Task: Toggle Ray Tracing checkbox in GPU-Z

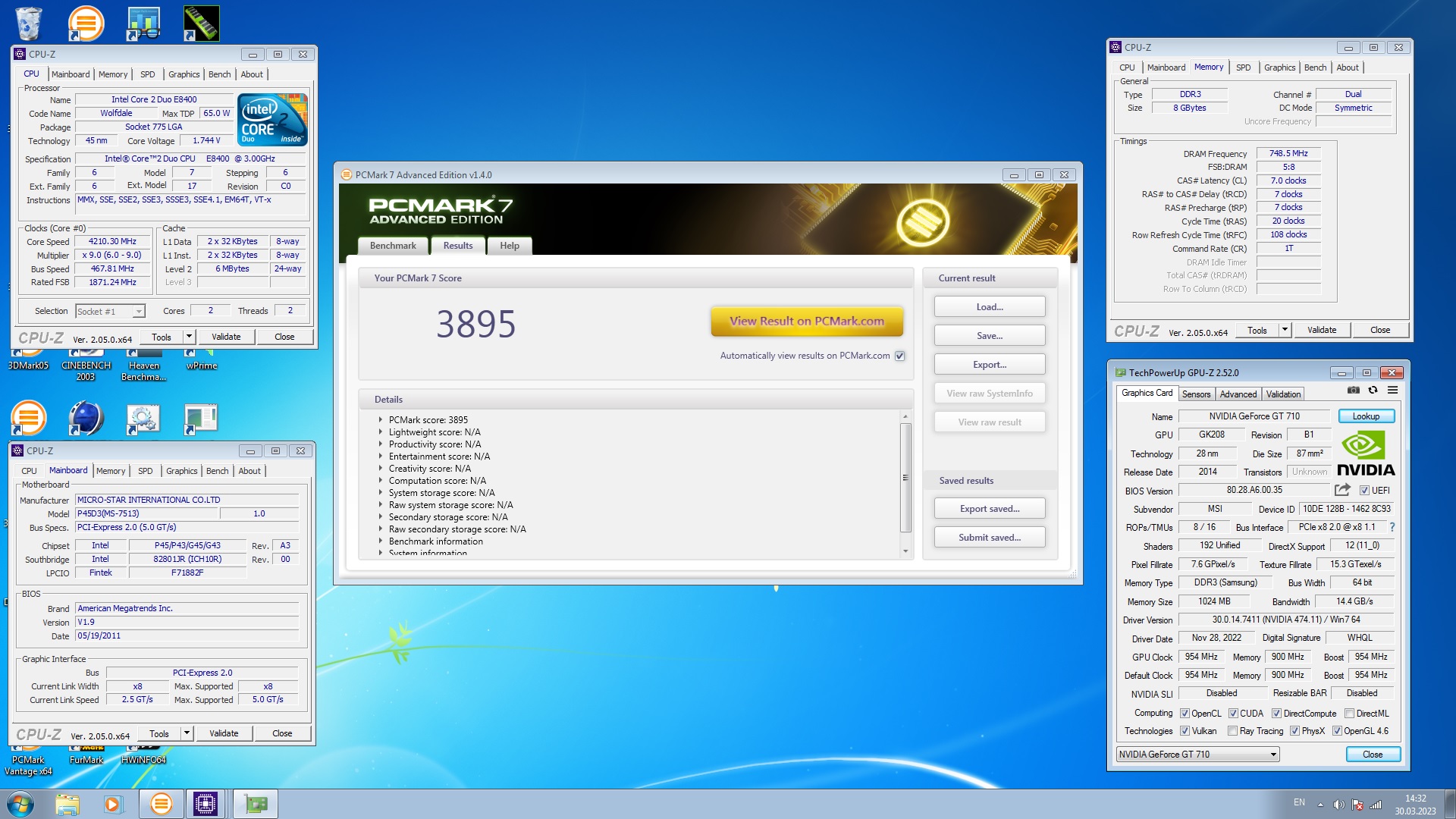Action: 1232,731
